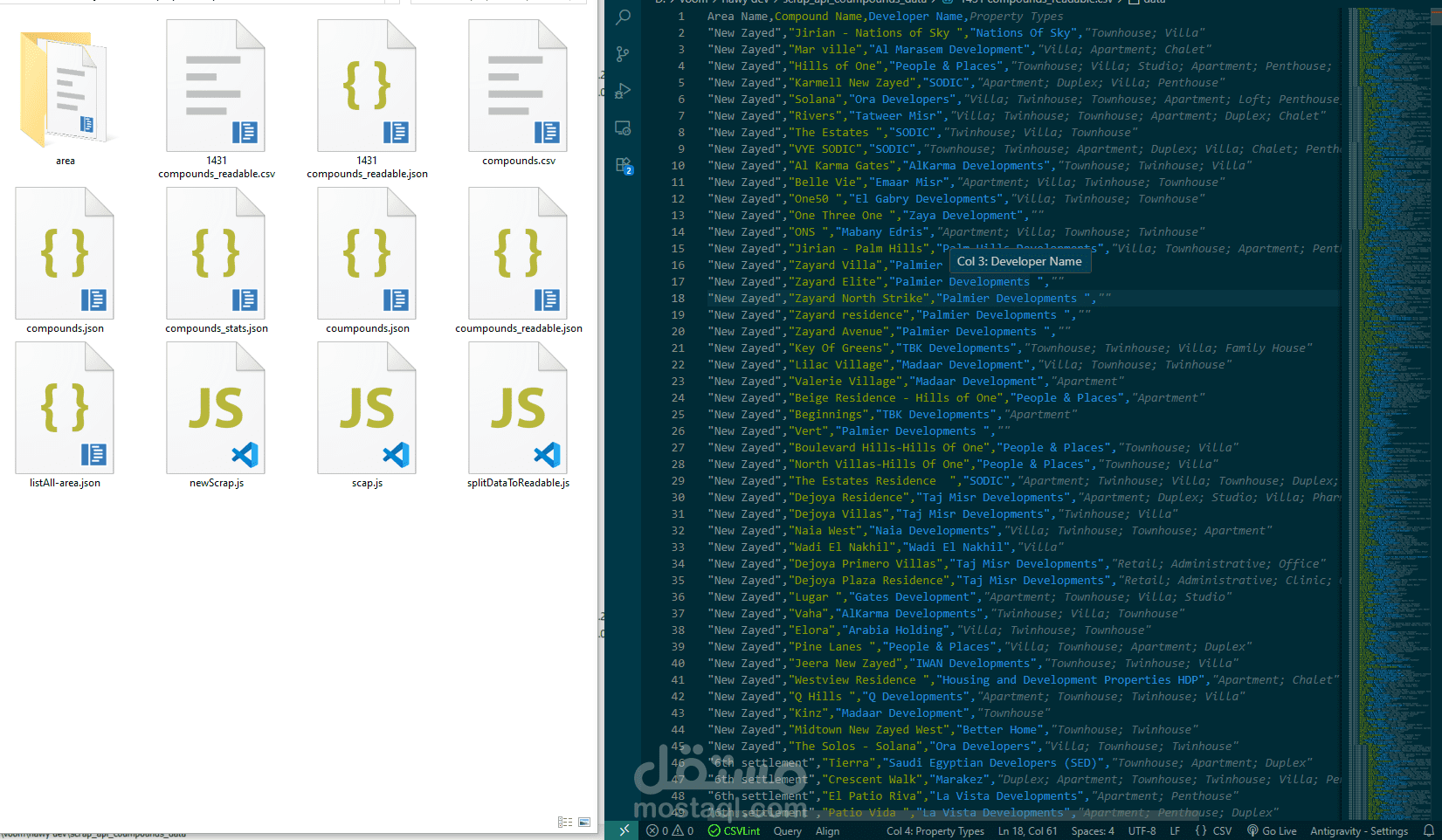
Task: Click "Better Home" on line 44
Action: tap(999, 730)
